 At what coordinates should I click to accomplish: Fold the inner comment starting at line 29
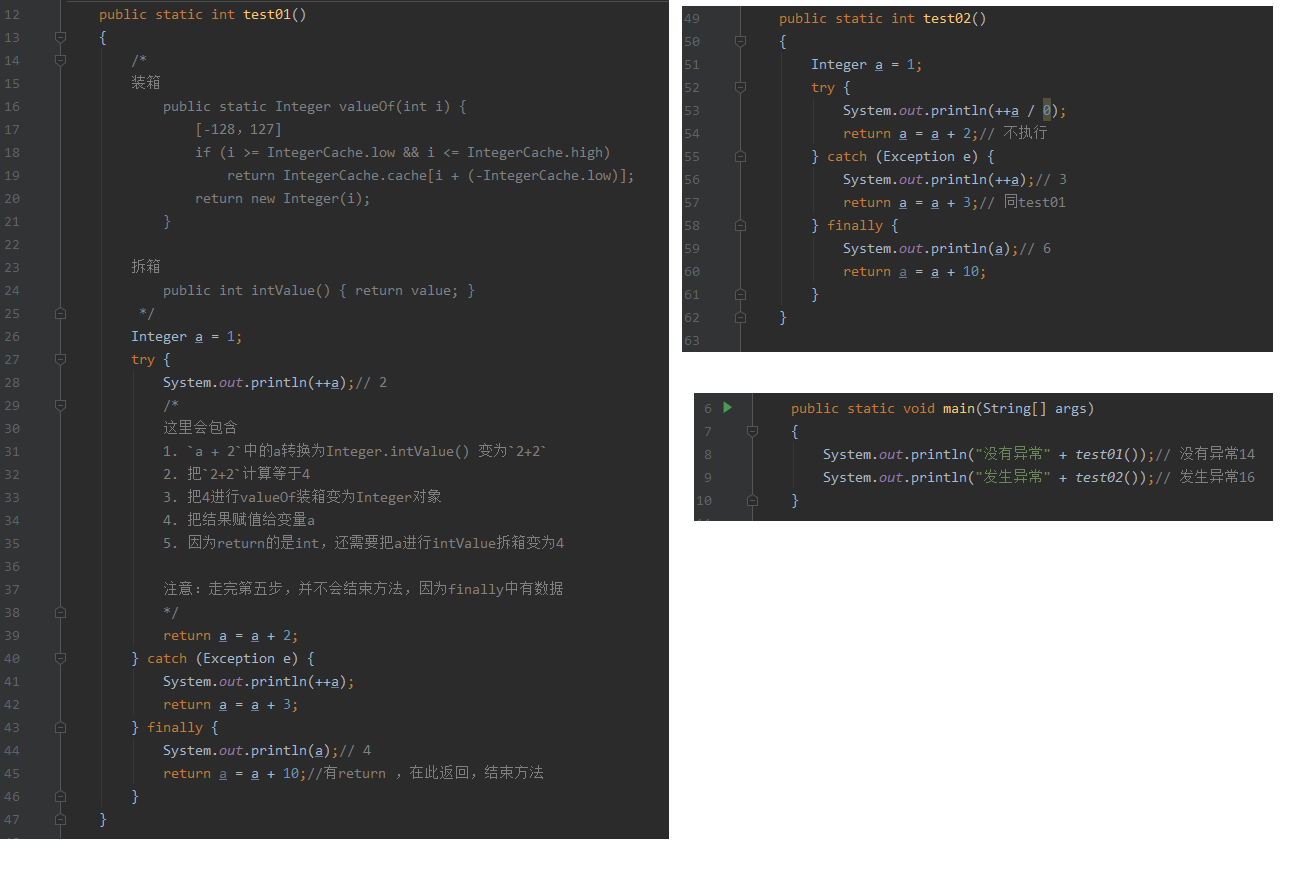pos(60,405)
